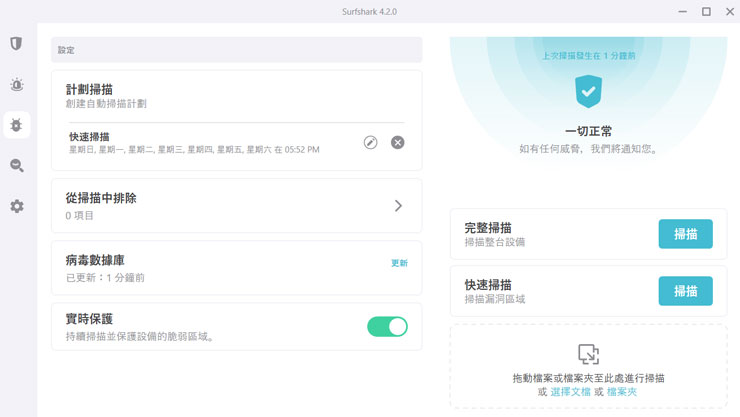This screenshot has height=417, width=740.
Task: Click the 選擇文檔 link
Action: coord(571,392)
